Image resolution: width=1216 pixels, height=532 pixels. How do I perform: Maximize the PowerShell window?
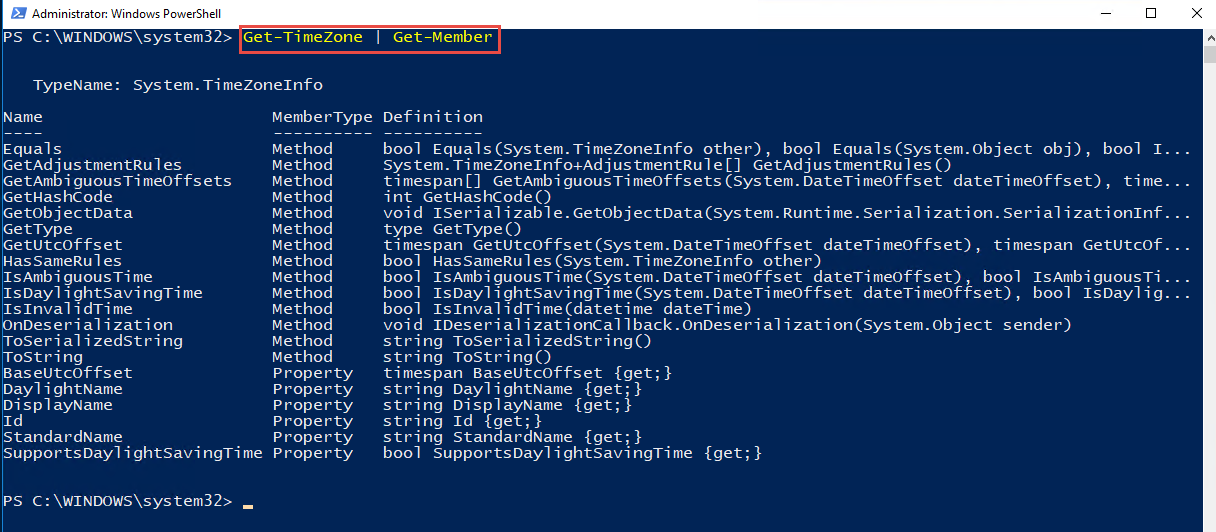[1149, 13]
